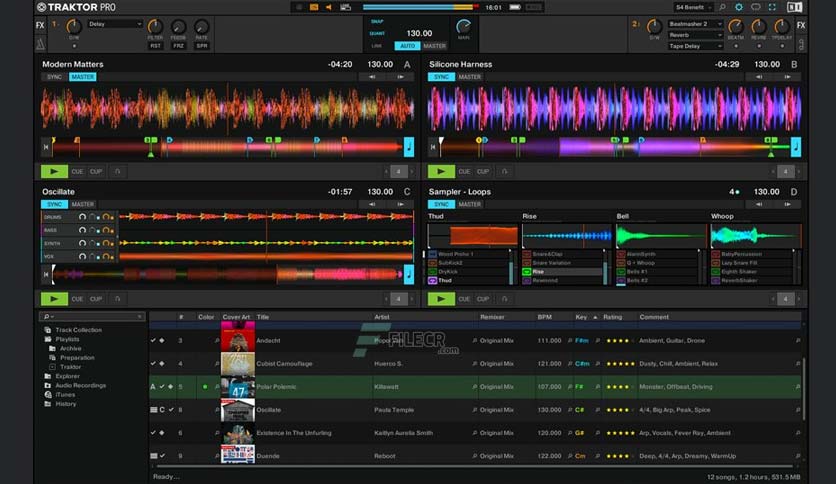The image size is (836, 484).
Task: Start playback on Sampler Deck D
Action: coord(441,299)
